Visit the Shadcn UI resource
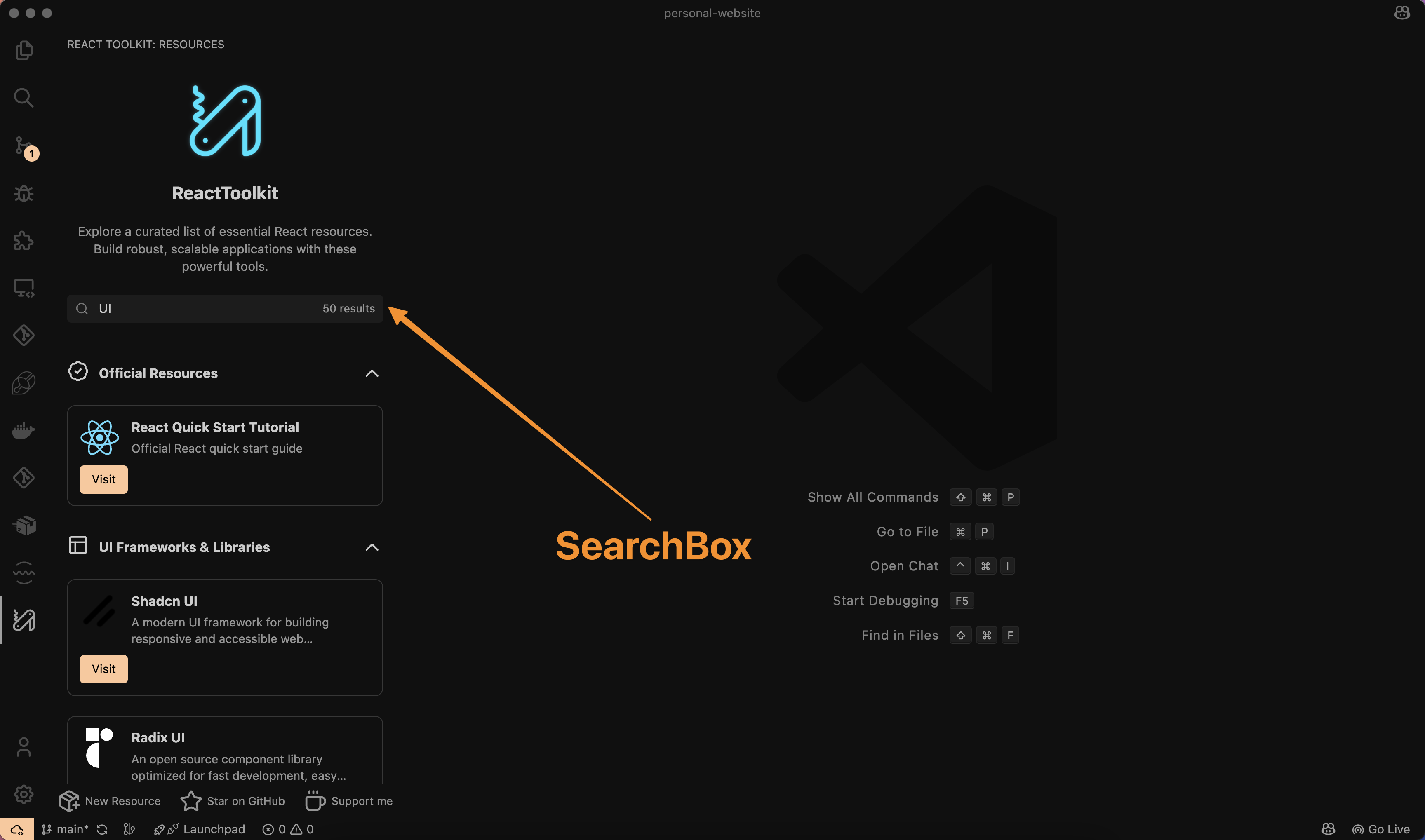 click(103, 669)
